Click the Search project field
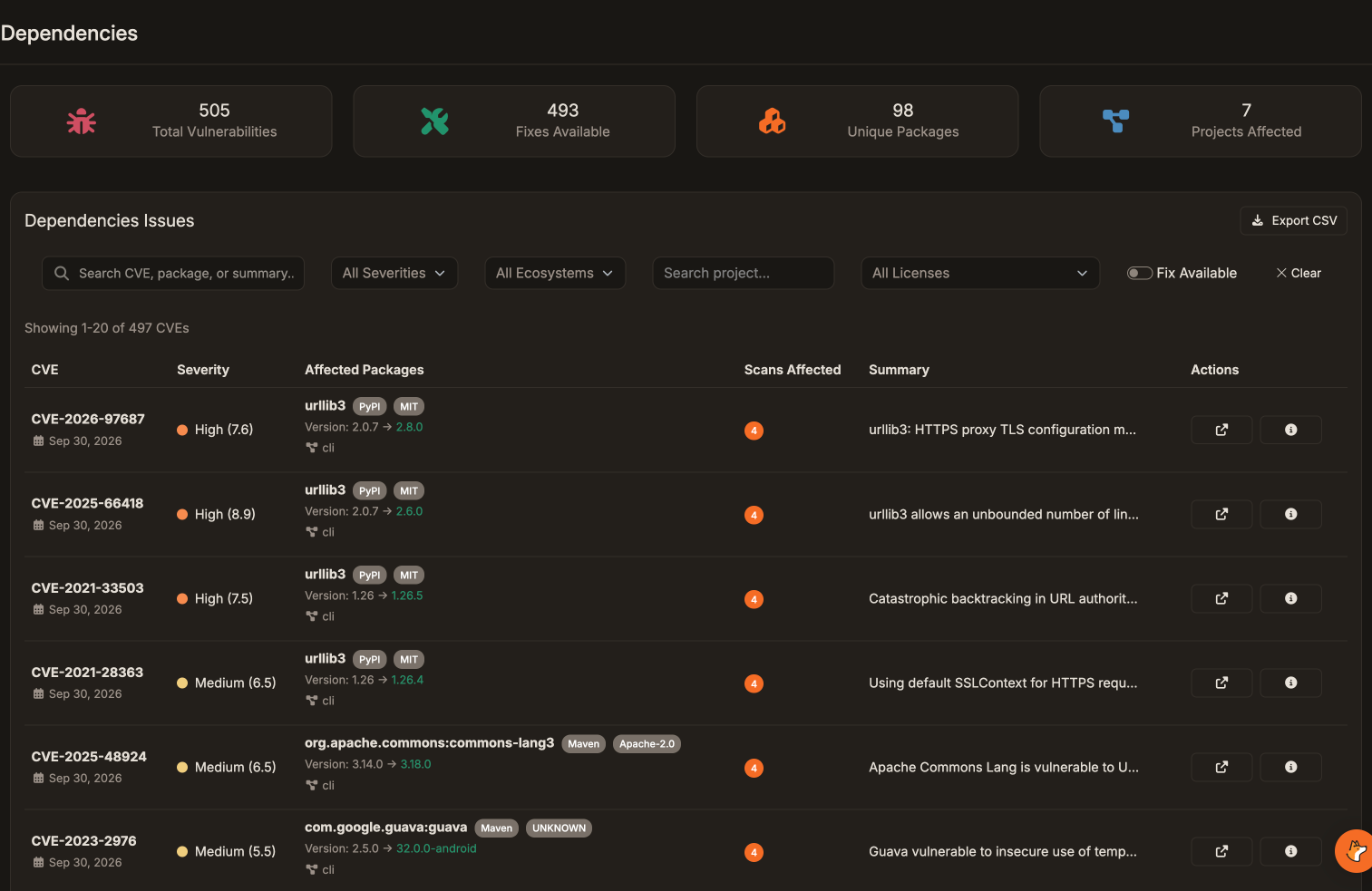This screenshot has height=891, width=1372. (x=743, y=273)
